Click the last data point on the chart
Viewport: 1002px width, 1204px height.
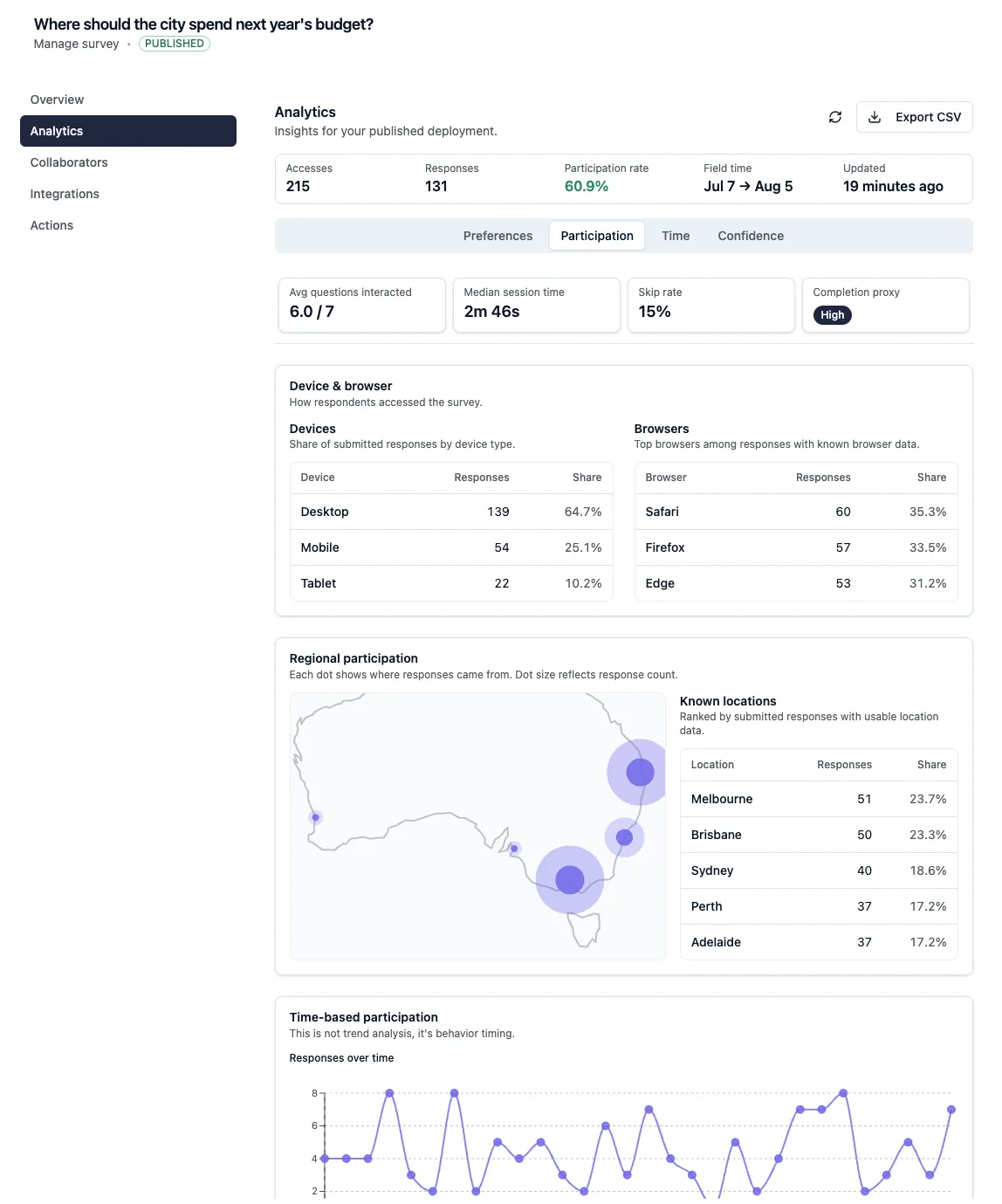[x=951, y=1110]
